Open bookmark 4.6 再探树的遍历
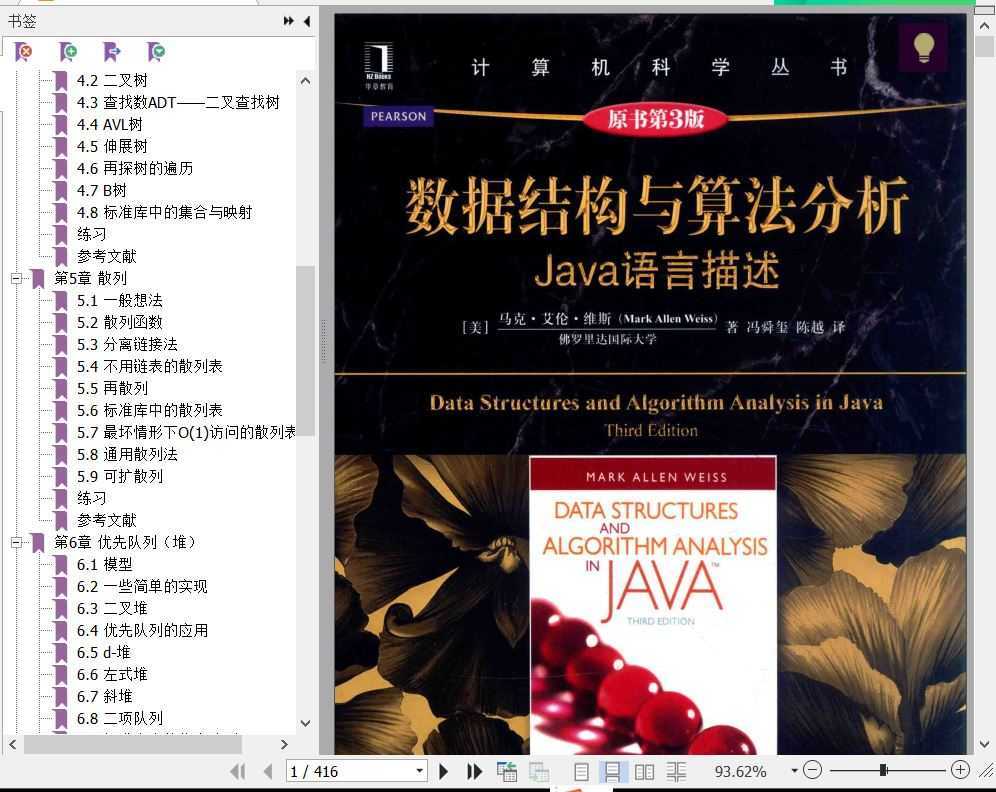Image resolution: width=996 pixels, height=792 pixels. 135,168
